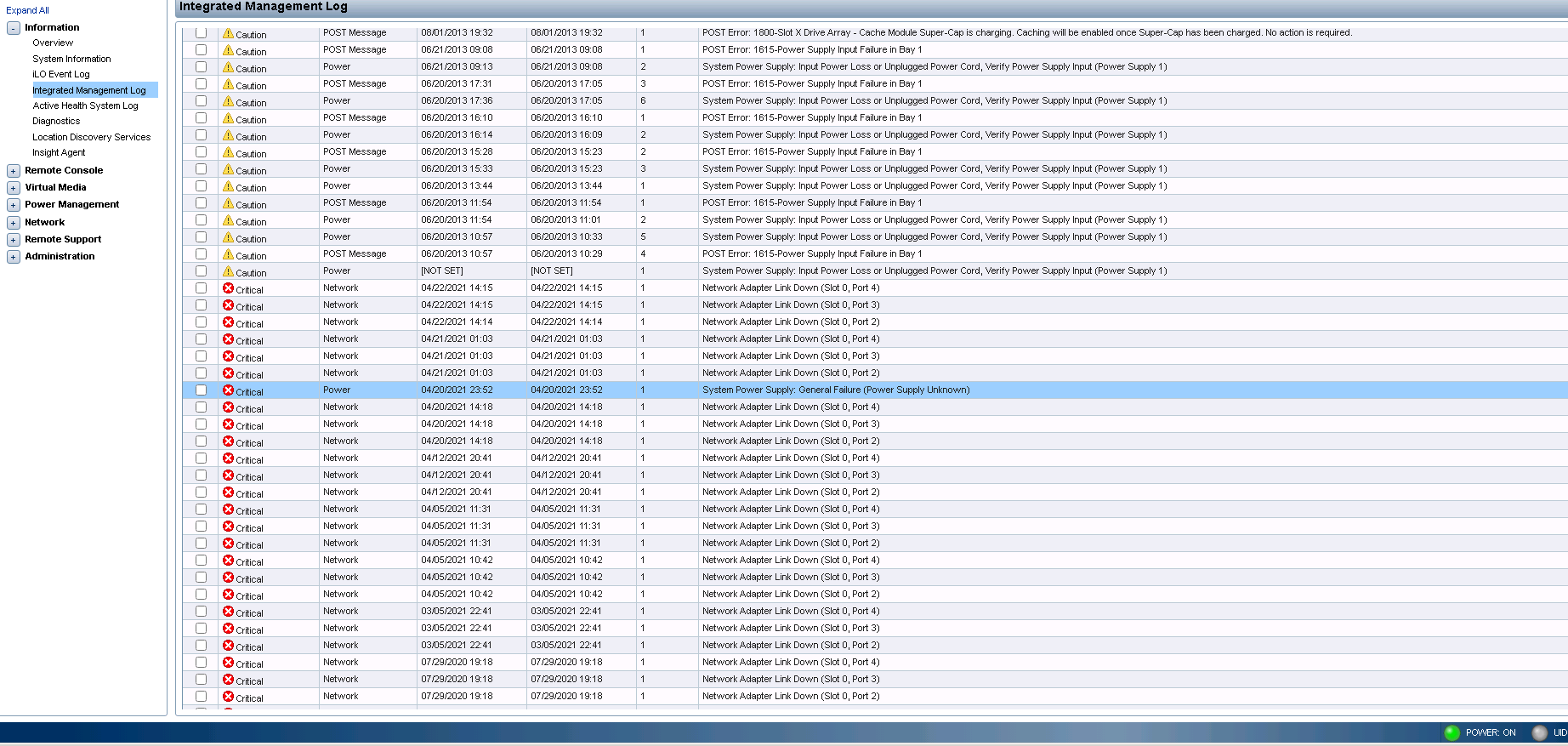Click critical icon on 04/21/2021 Port 3 row
The width and height of the screenshot is (1568, 746).
(x=228, y=356)
